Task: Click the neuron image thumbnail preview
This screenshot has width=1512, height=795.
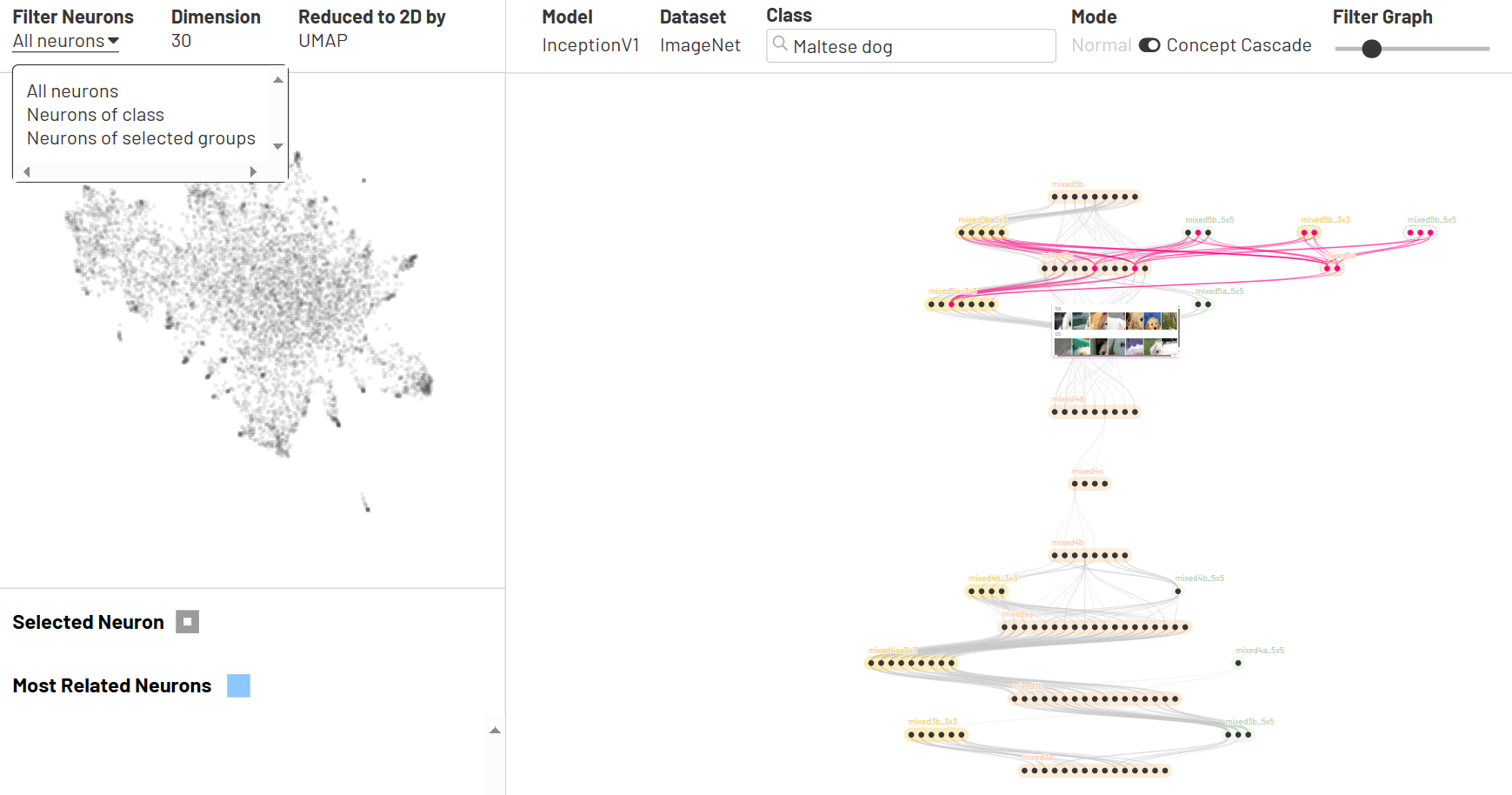Action: click(1116, 333)
